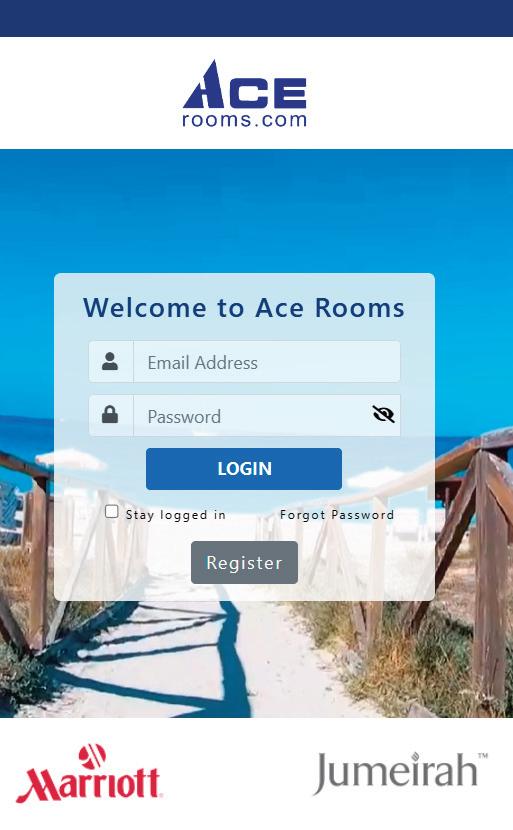Click the blue LOGIN button
The height and width of the screenshot is (830, 513).
pyautogui.click(x=244, y=468)
